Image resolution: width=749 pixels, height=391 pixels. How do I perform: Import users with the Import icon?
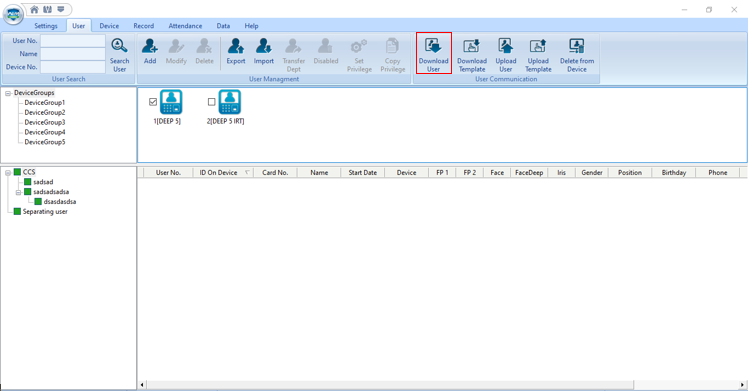click(264, 46)
